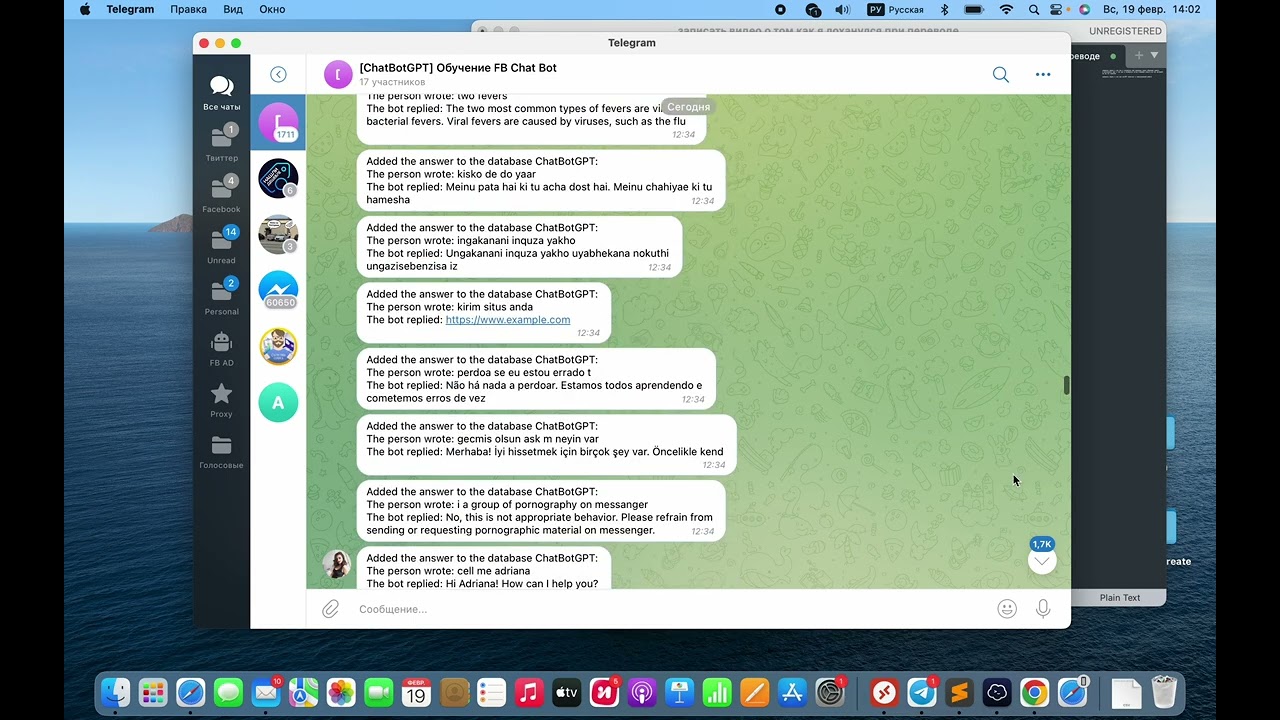Select the chat with green A avatar
The width and height of the screenshot is (1280, 720).
point(278,402)
